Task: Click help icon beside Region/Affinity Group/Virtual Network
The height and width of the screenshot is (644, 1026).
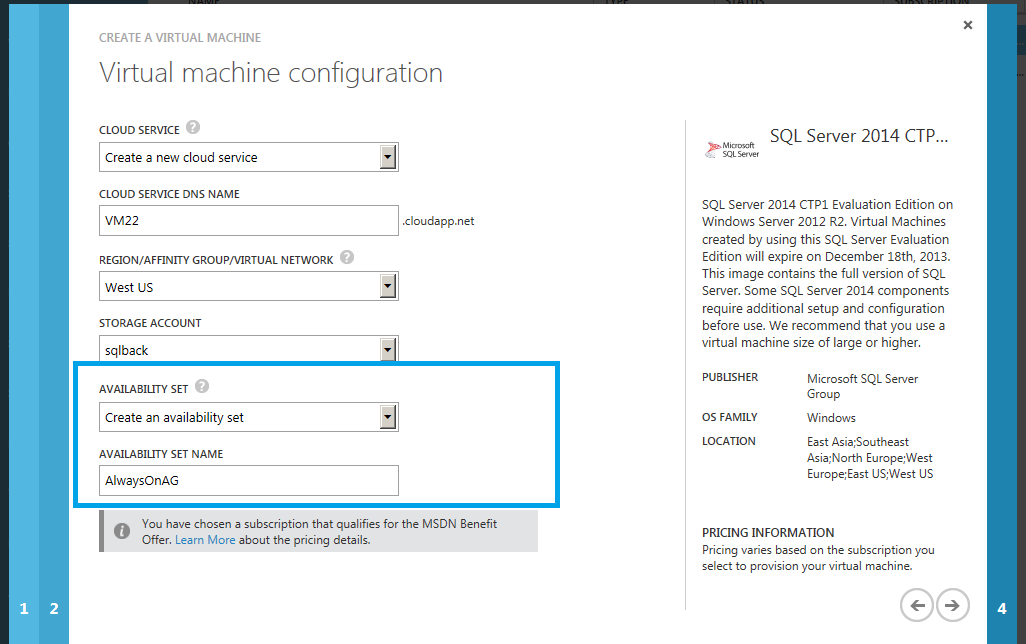Action: pos(347,258)
